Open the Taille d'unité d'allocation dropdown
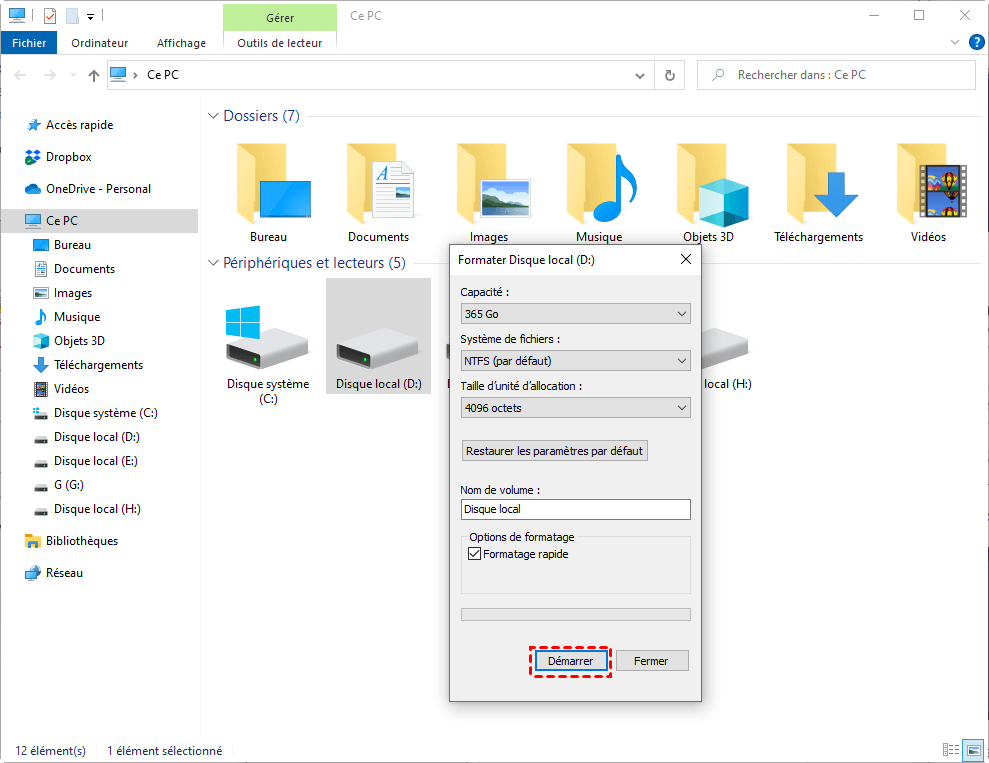The height and width of the screenshot is (763, 989). [x=575, y=408]
